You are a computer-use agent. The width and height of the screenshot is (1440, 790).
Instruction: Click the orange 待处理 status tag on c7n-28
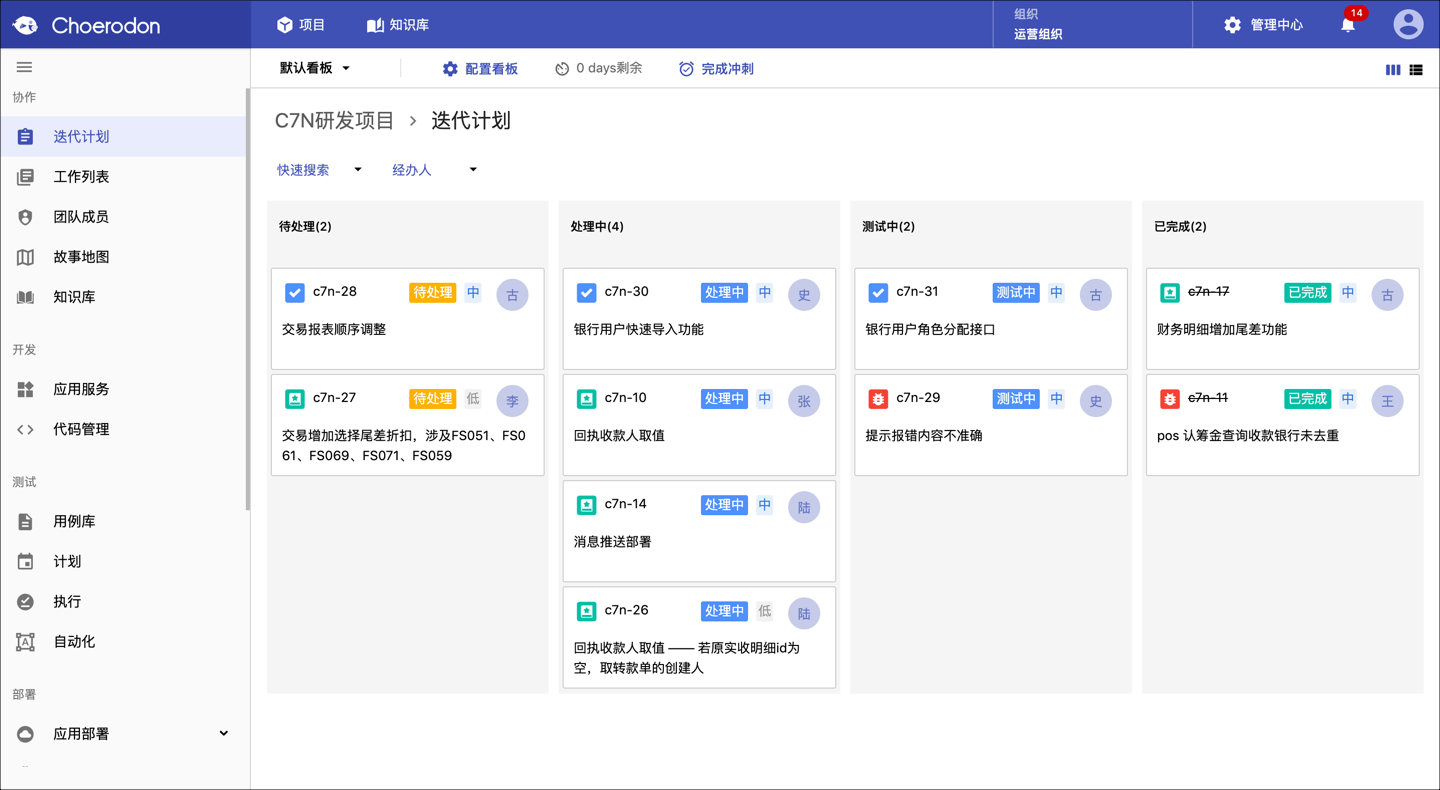pos(432,293)
